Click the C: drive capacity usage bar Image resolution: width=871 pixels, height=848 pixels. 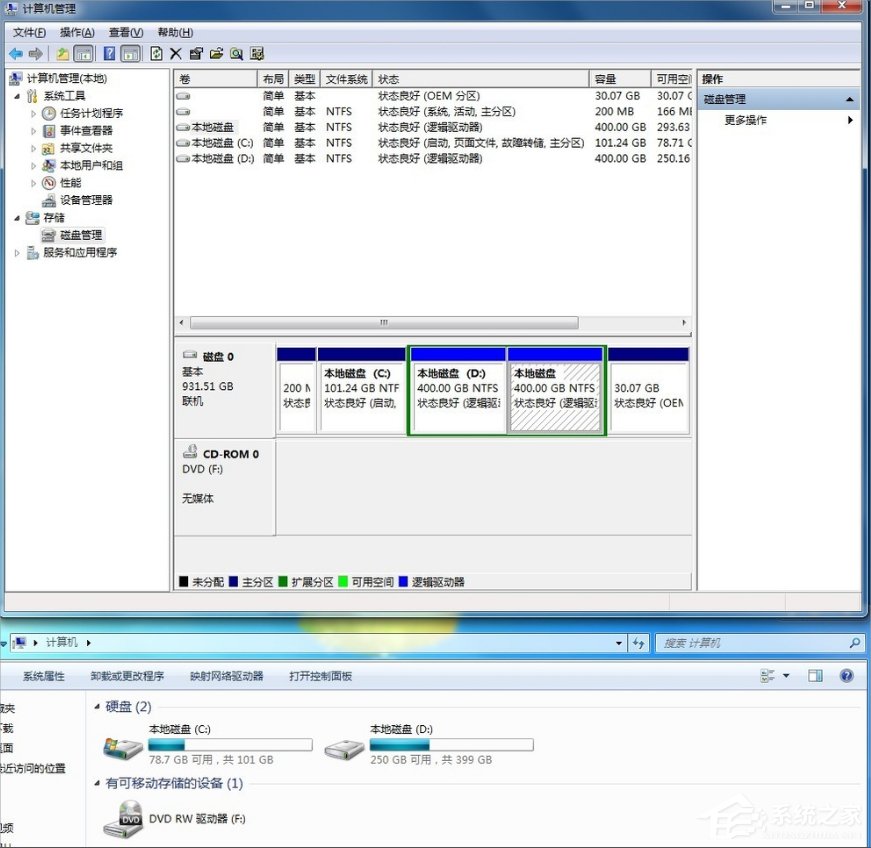230,744
